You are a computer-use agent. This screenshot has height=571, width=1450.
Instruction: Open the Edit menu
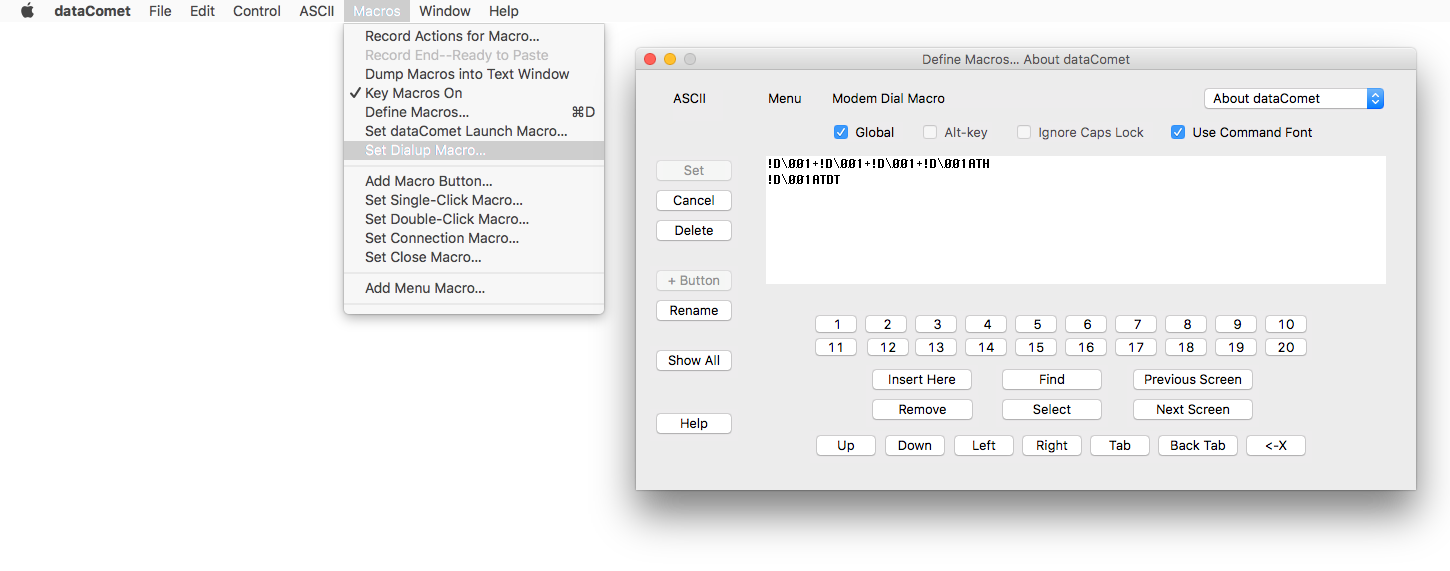coord(202,11)
